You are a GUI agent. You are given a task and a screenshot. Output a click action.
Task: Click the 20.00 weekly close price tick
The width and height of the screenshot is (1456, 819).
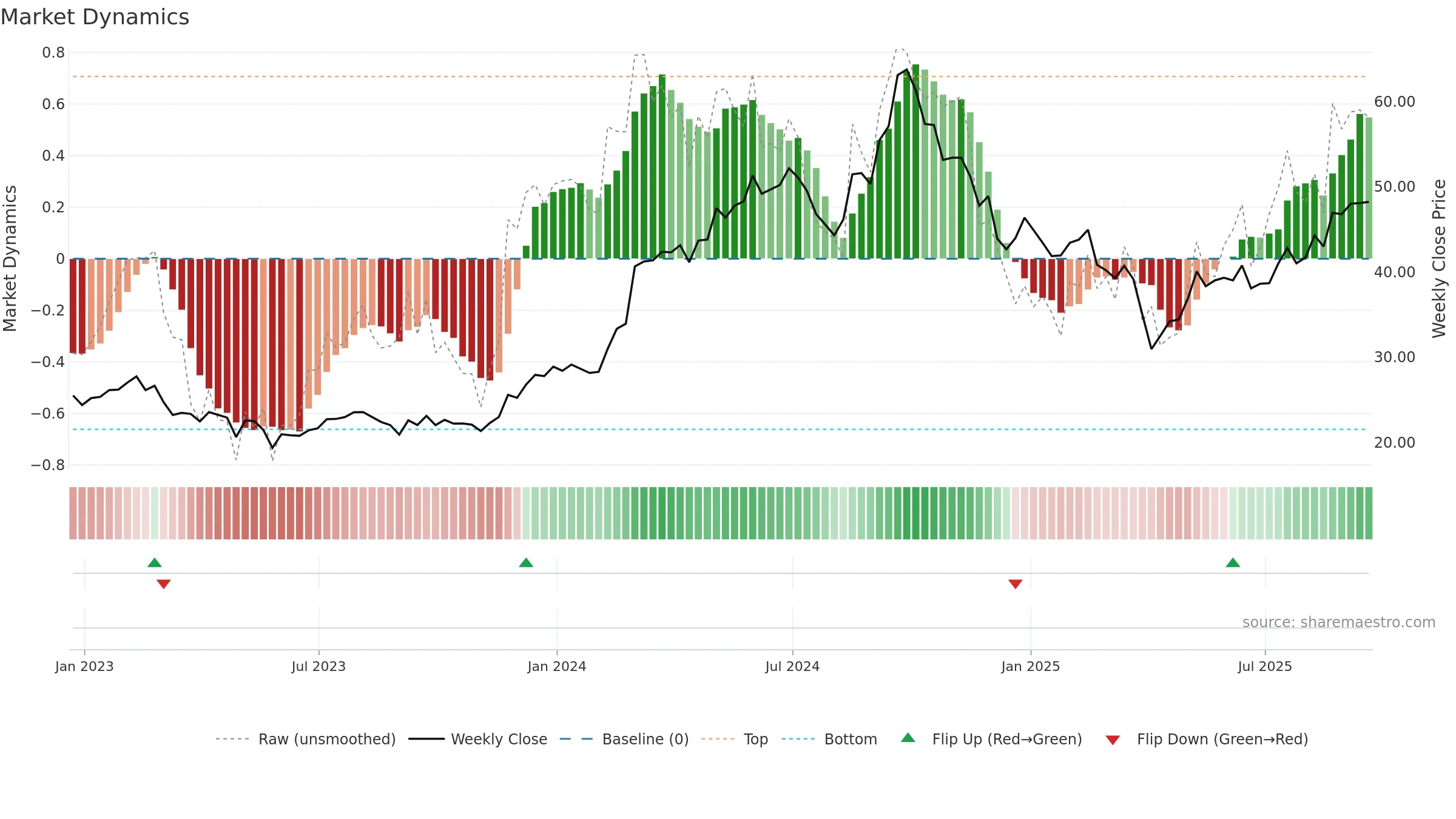point(1395,442)
